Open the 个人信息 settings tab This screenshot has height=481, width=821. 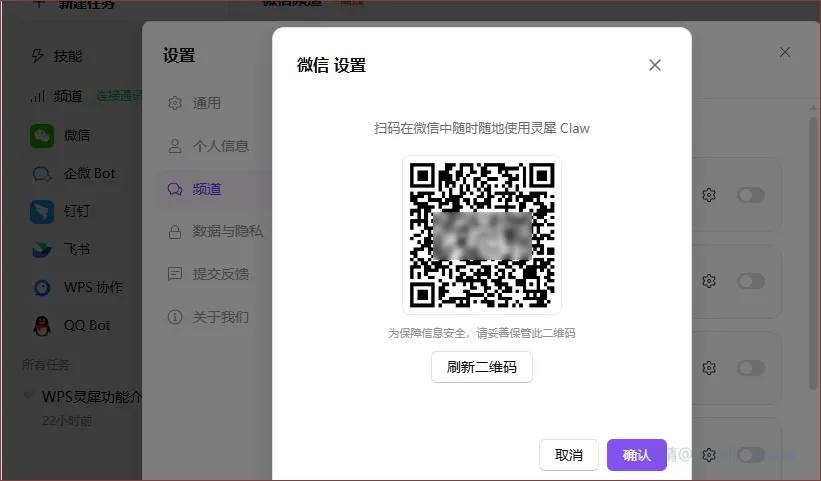click(220, 146)
